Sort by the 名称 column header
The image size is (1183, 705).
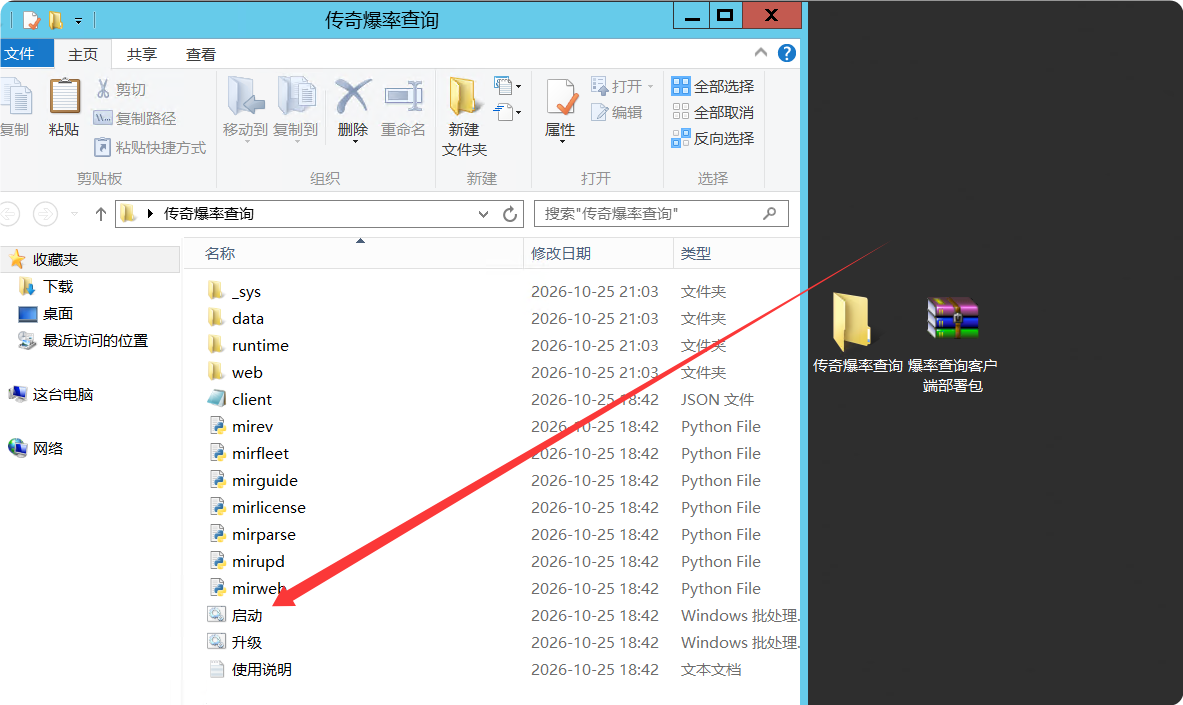pyautogui.click(x=353, y=254)
